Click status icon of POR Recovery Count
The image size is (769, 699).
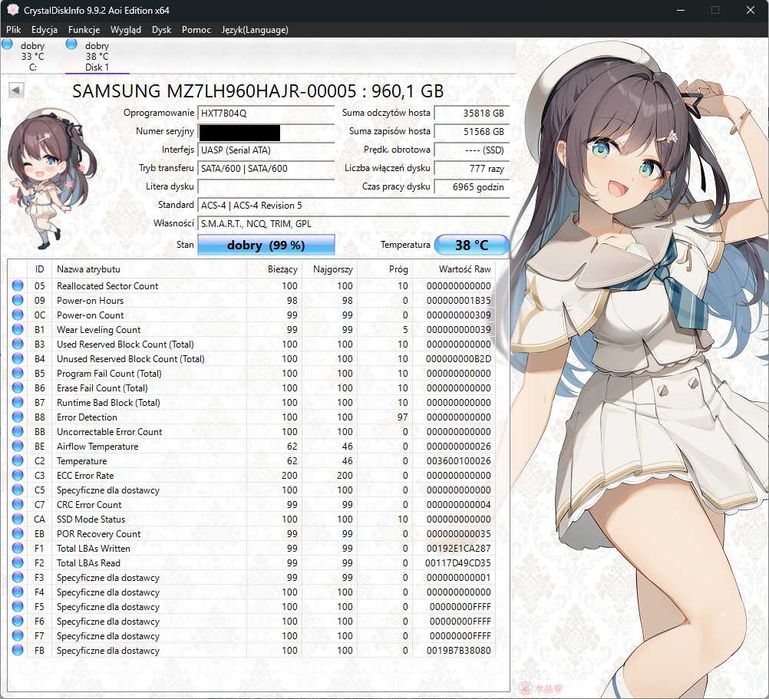18,533
